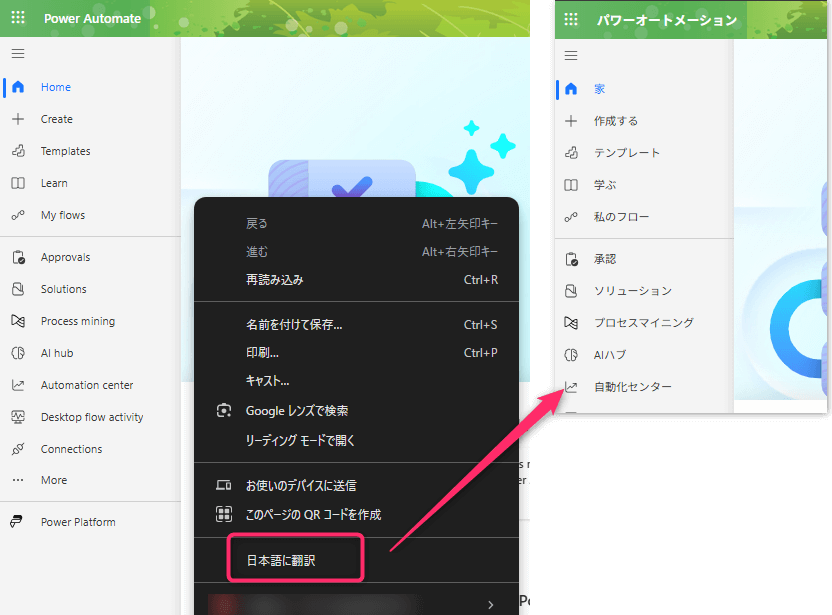Open the Home link in English sidebar
This screenshot has width=832, height=615.
tap(56, 87)
